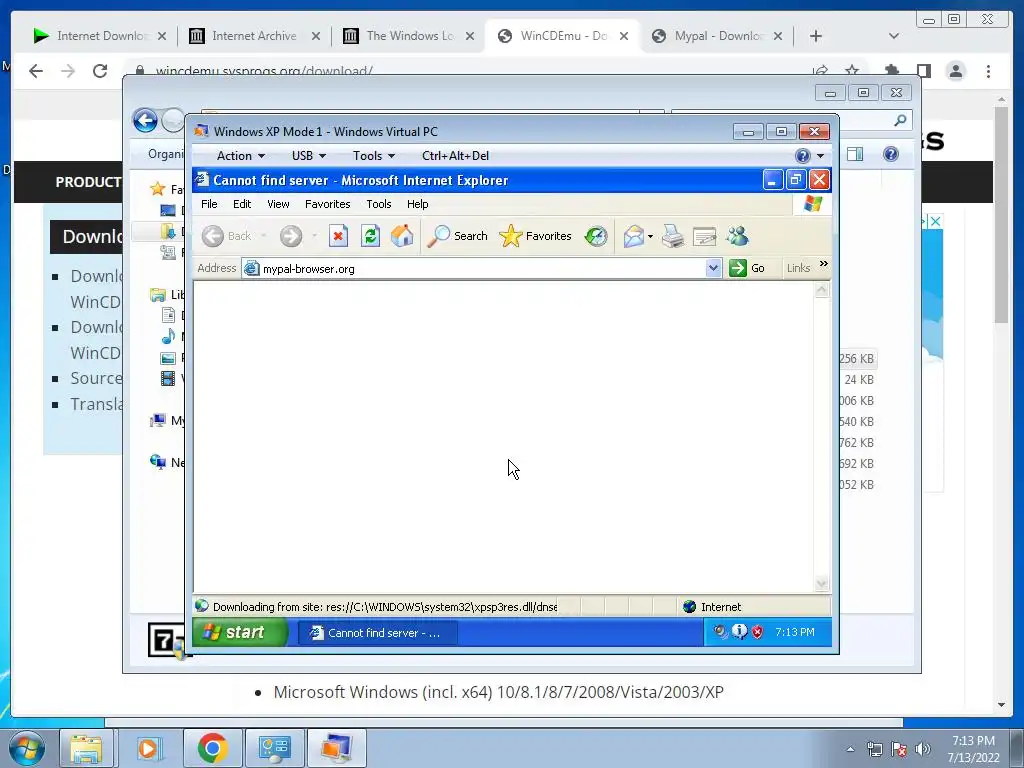Expand the Links toolbar chevron

[824, 264]
